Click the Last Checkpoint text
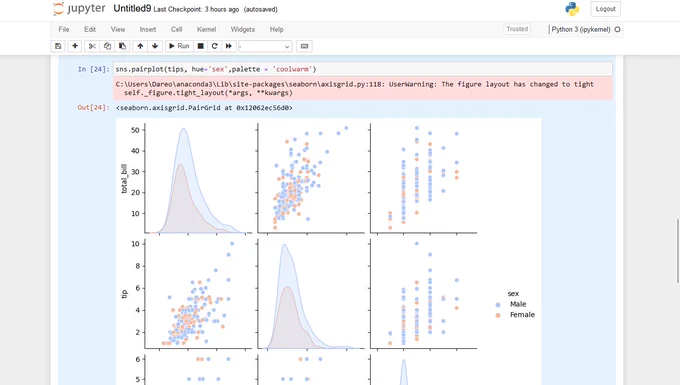 tap(196, 9)
